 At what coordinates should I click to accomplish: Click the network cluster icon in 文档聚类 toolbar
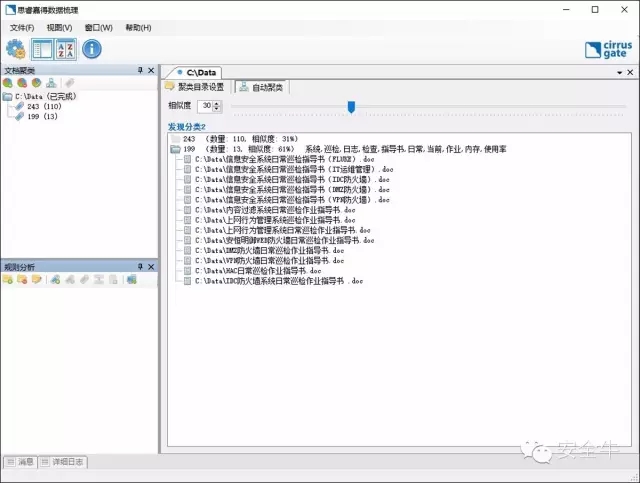pyautogui.click(x=51, y=83)
